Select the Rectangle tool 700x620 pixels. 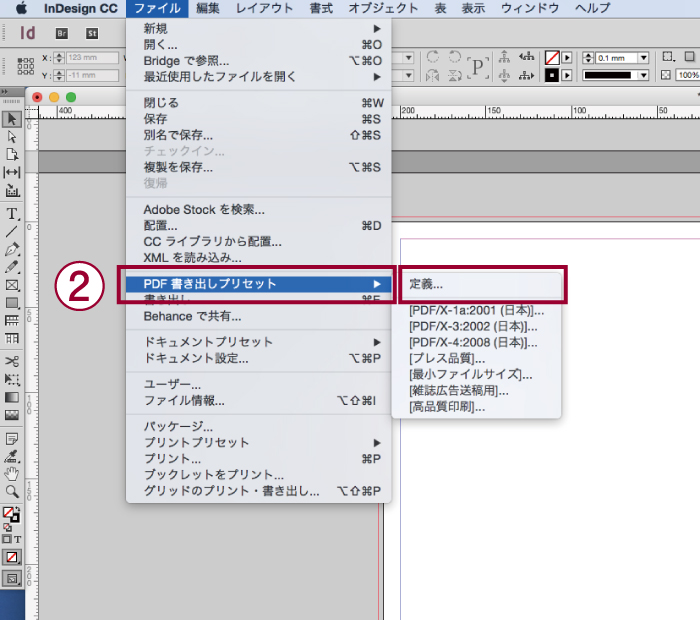(12, 303)
